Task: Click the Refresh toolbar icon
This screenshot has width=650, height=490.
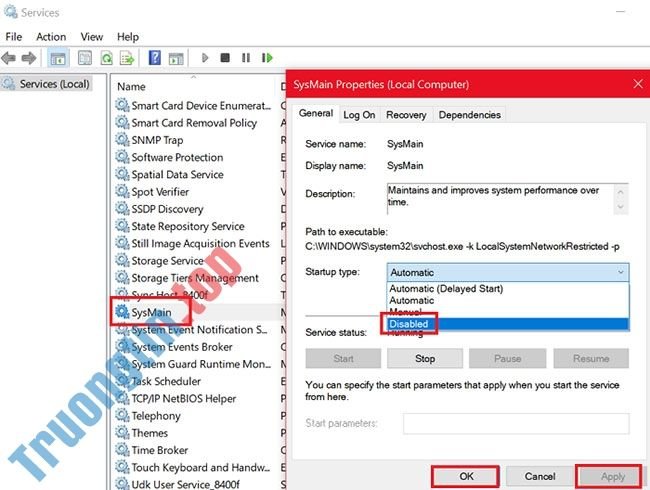Action: click(x=106, y=58)
